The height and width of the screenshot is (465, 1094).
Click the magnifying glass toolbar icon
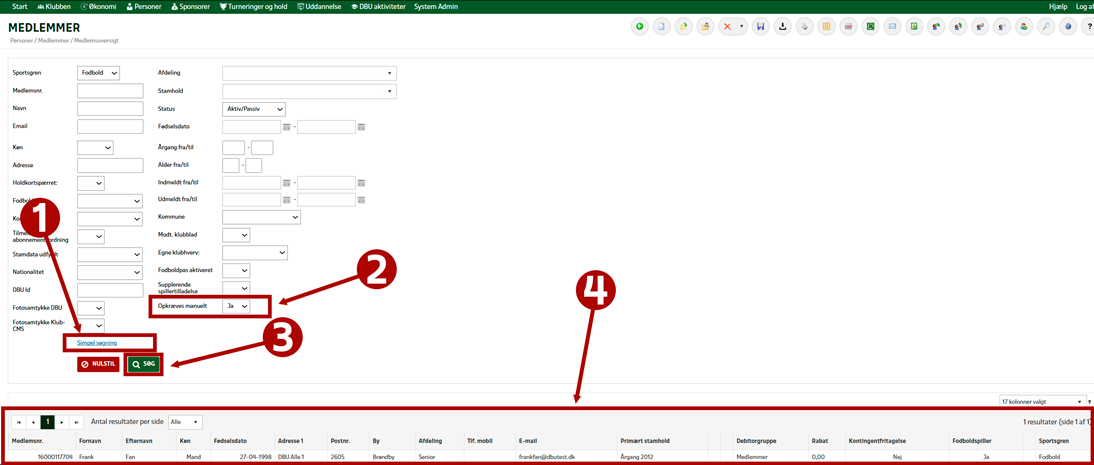pyautogui.click(x=1046, y=27)
